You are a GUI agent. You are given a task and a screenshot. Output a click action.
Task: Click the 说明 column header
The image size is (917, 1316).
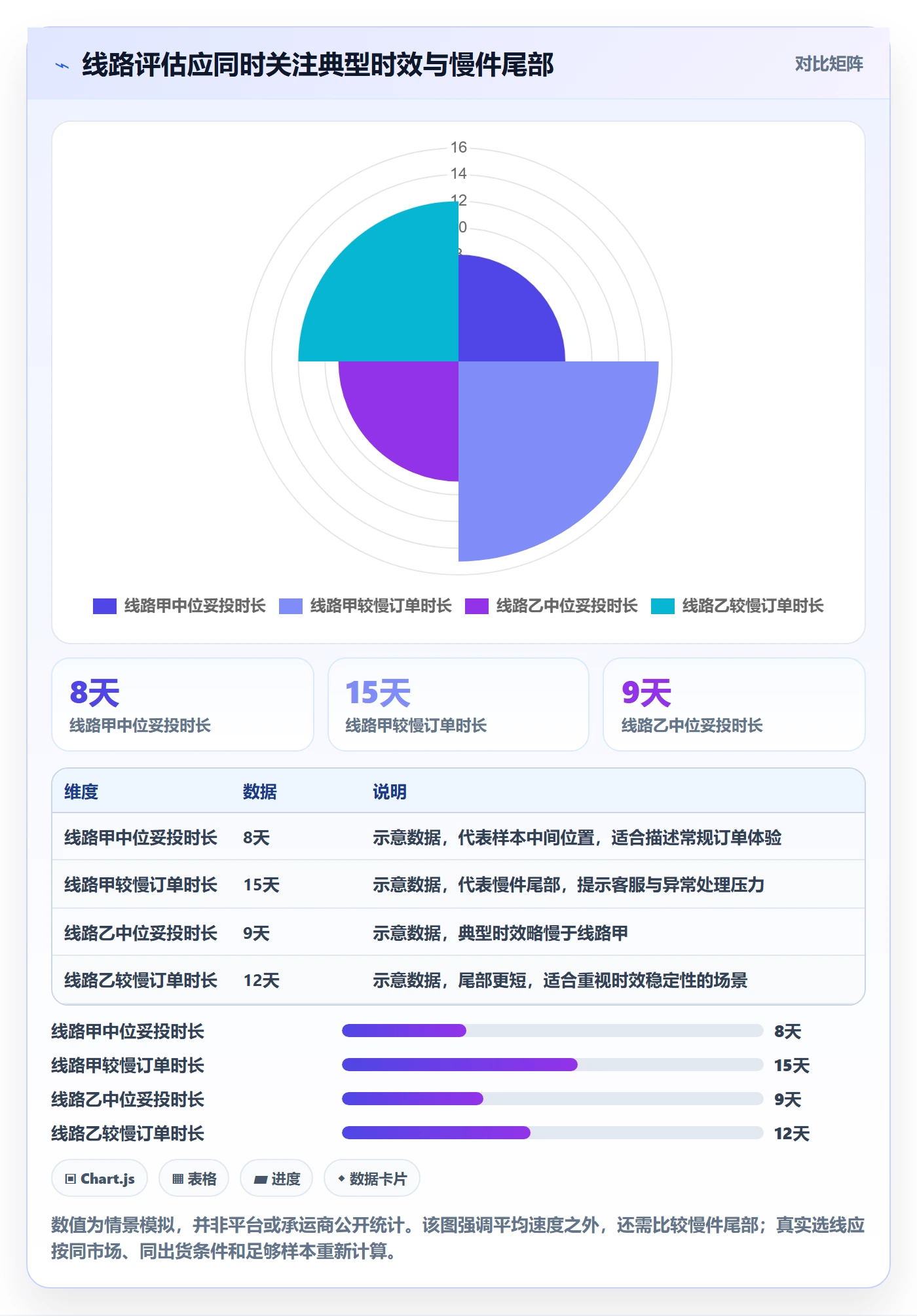pyautogui.click(x=390, y=792)
